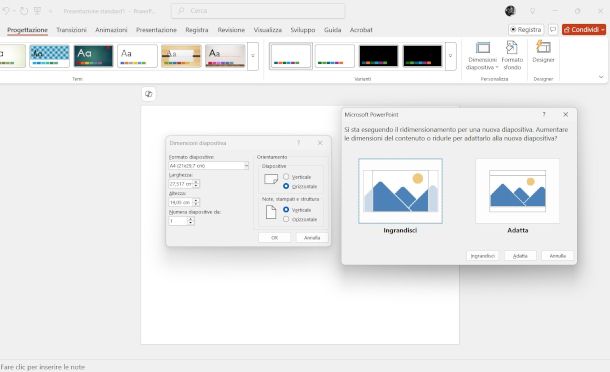Start slideshow from the quick access presentation icon
Image resolution: width=610 pixels, height=372 pixels.
(37, 11)
